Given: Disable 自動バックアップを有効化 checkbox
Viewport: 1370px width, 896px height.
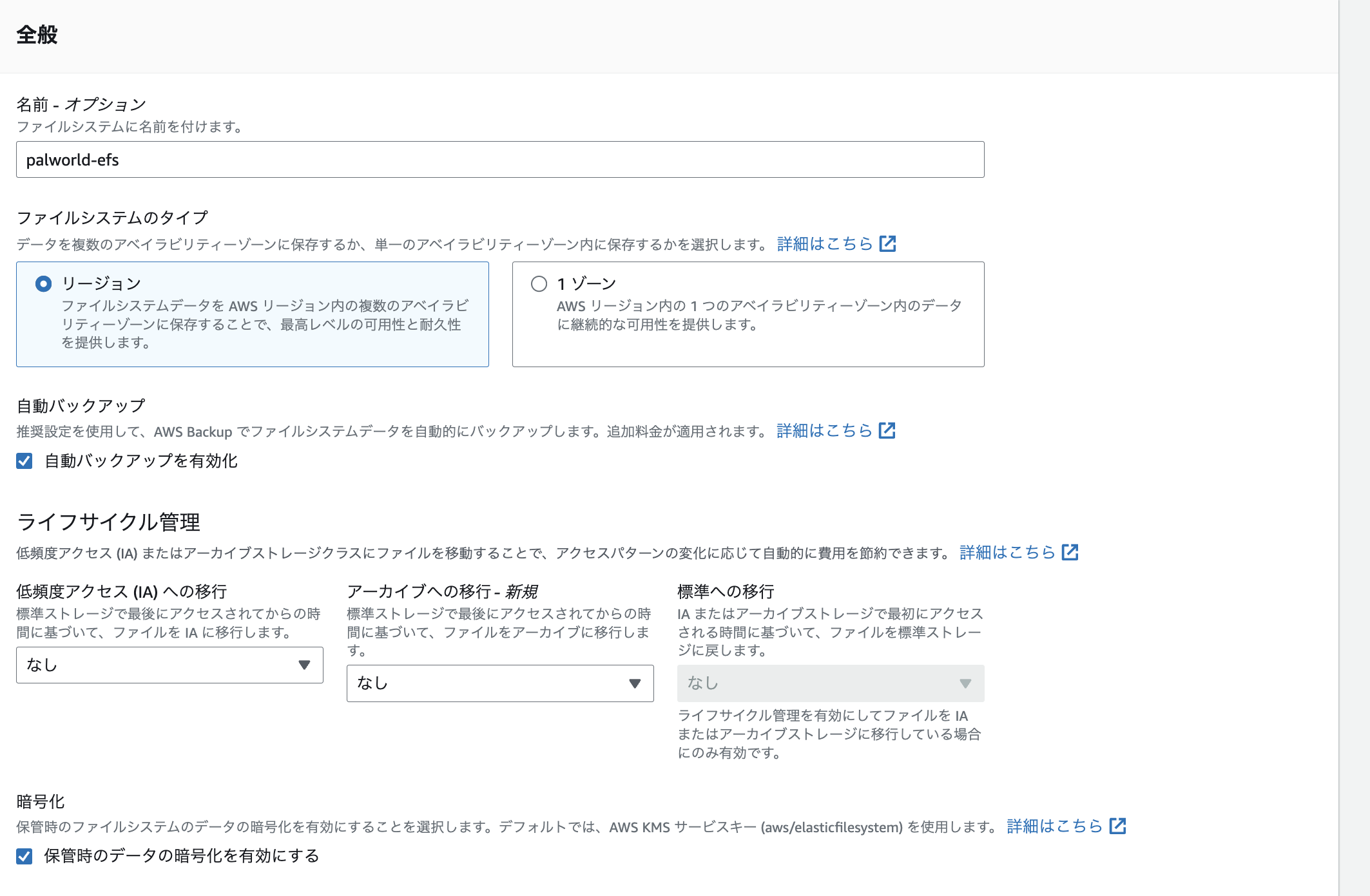Looking at the screenshot, I should pyautogui.click(x=24, y=461).
